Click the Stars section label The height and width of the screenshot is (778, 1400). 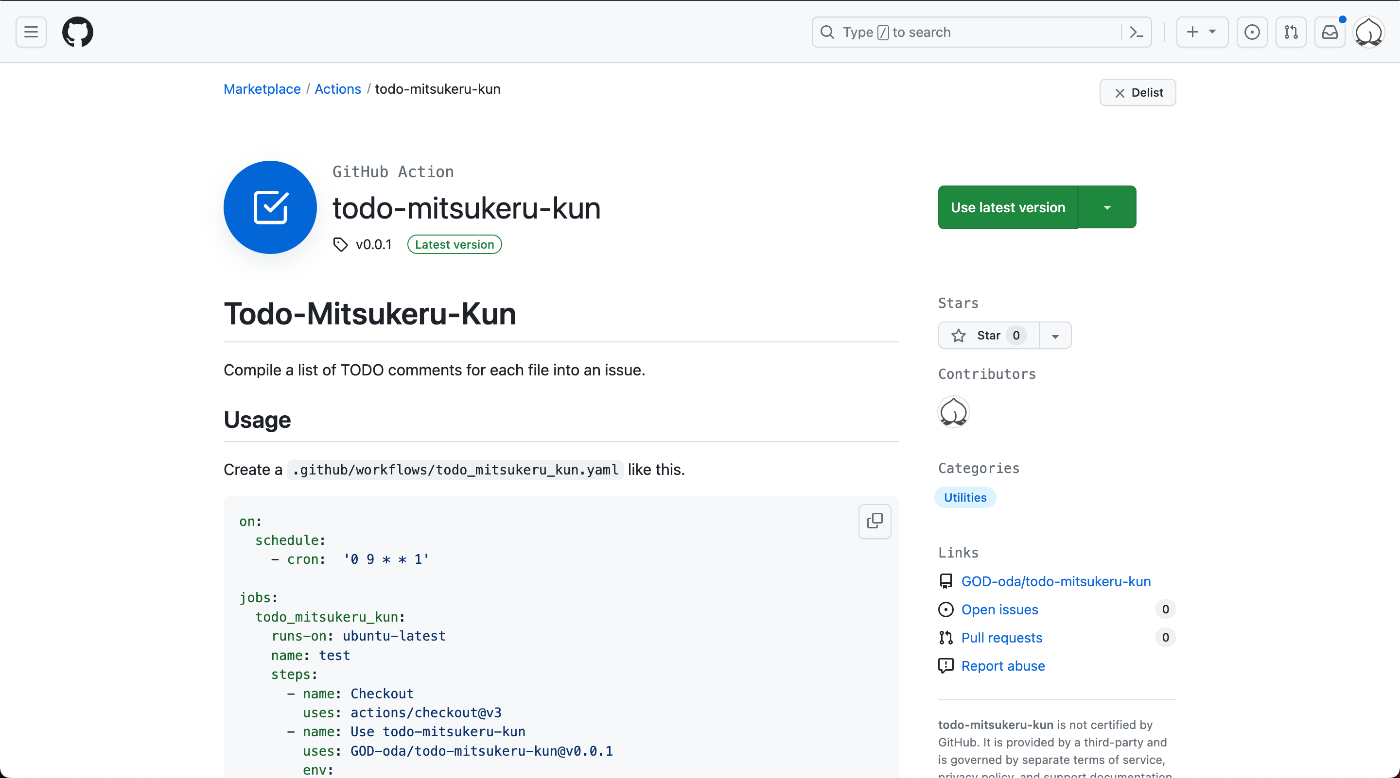pyautogui.click(x=958, y=303)
